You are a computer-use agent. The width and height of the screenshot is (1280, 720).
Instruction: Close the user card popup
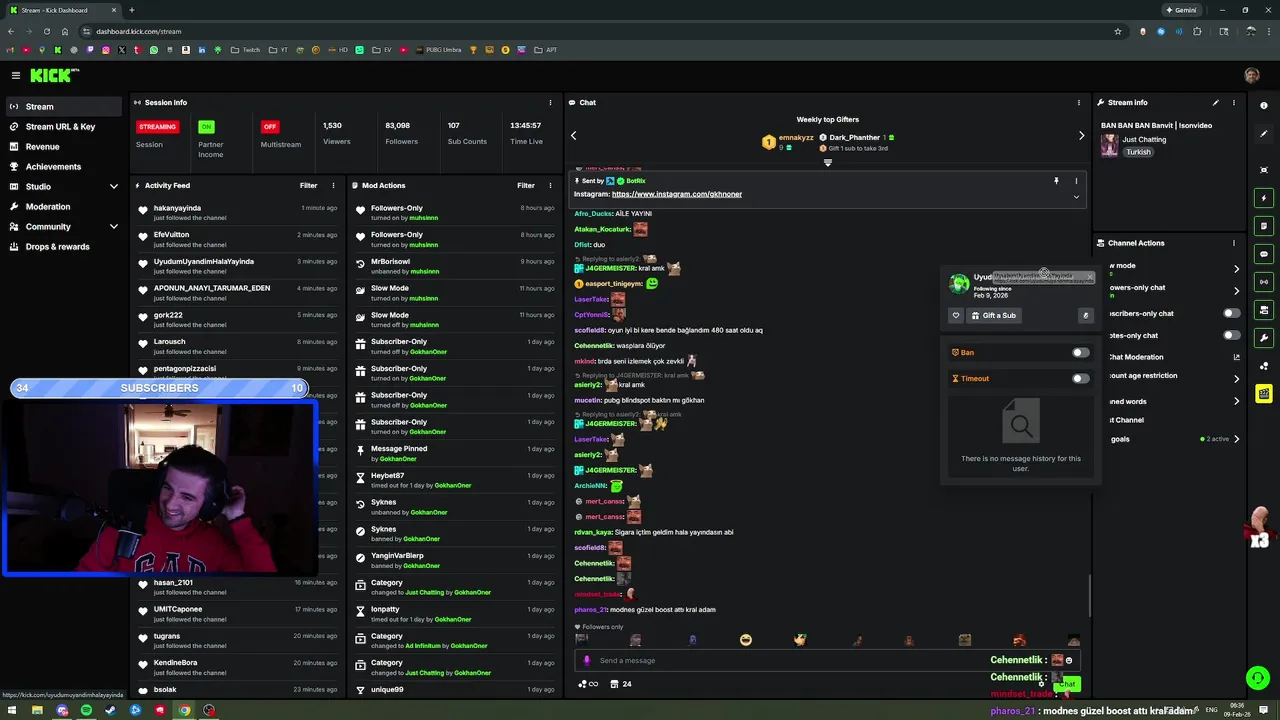click(1090, 277)
